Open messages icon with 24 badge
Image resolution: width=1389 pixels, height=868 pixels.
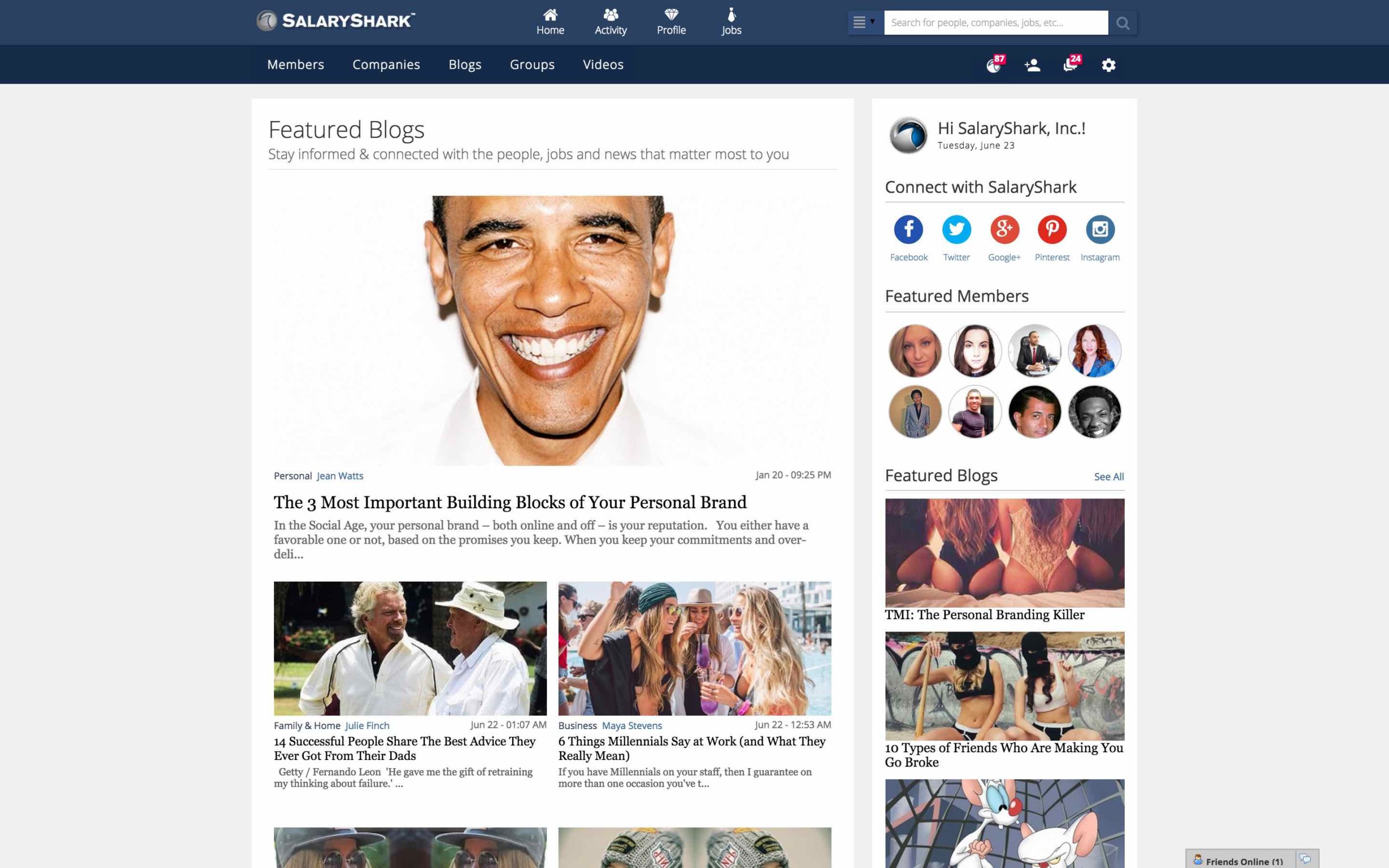tap(1070, 66)
